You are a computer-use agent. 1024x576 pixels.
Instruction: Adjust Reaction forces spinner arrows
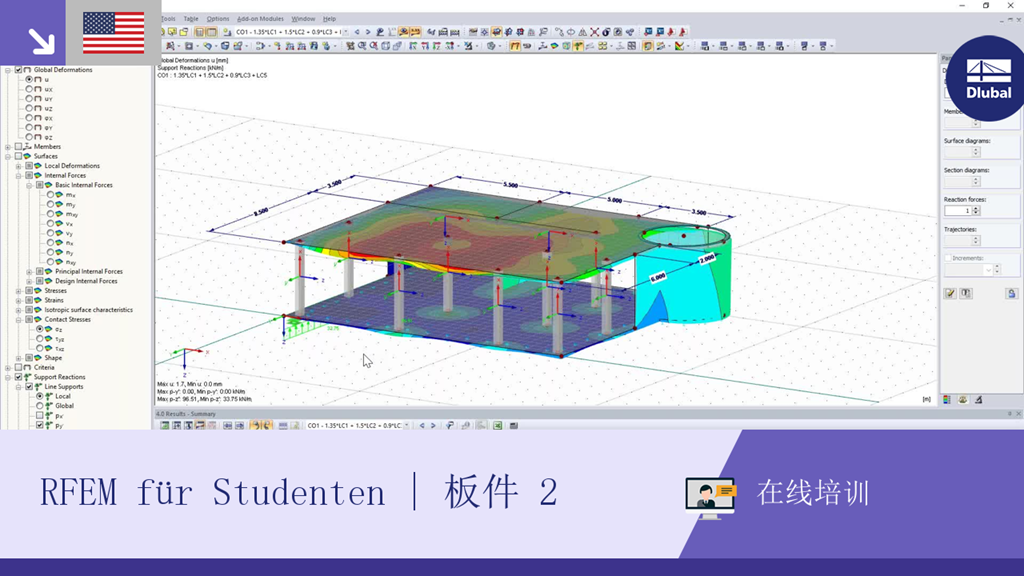pyautogui.click(x=976, y=211)
